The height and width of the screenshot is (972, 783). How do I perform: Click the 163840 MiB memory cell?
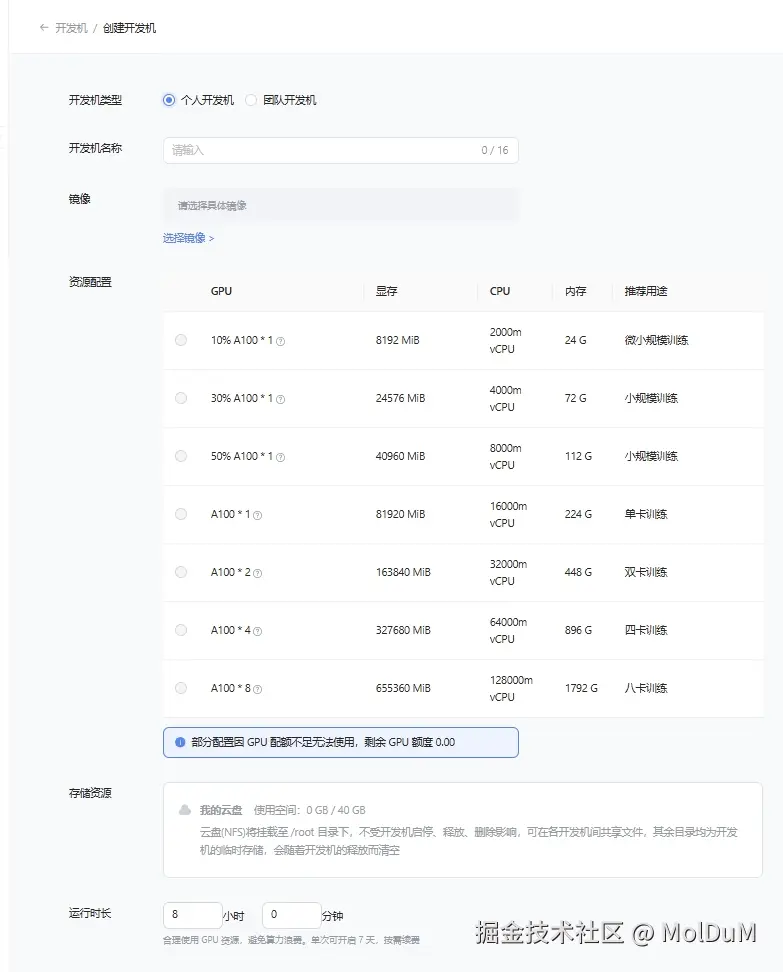403,572
